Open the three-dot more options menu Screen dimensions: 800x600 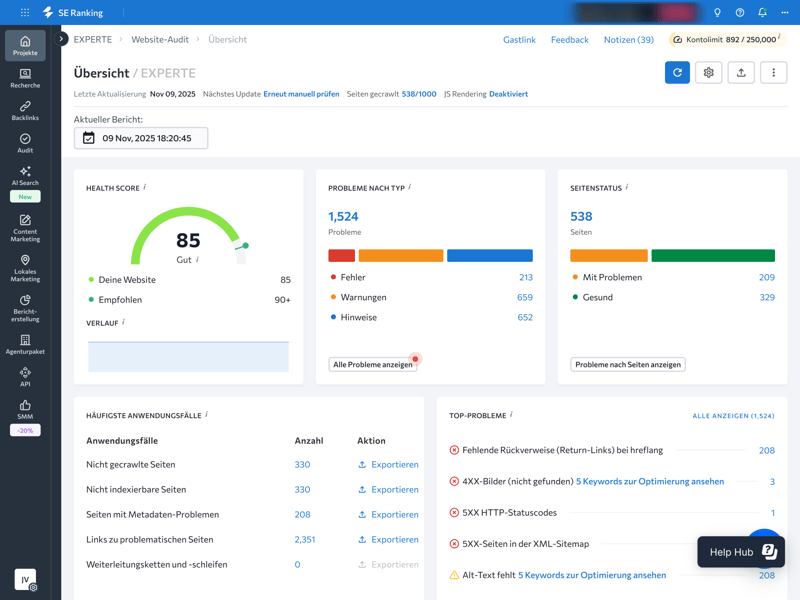coord(773,73)
